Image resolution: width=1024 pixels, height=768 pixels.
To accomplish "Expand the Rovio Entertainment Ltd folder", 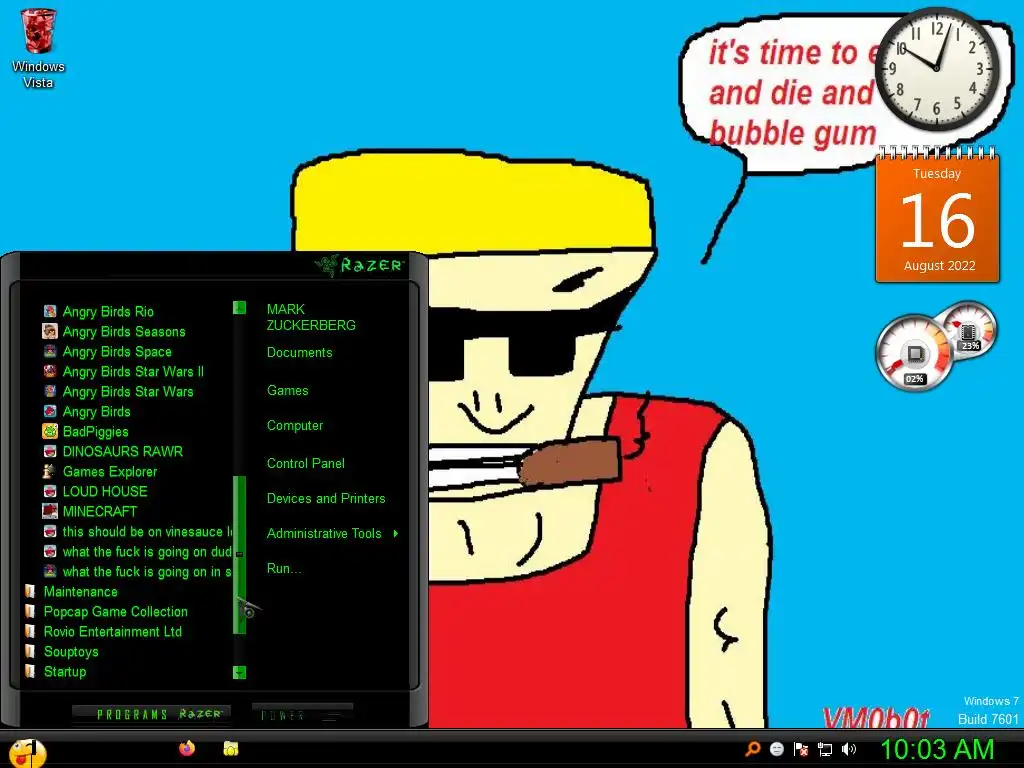I will click(103, 632).
